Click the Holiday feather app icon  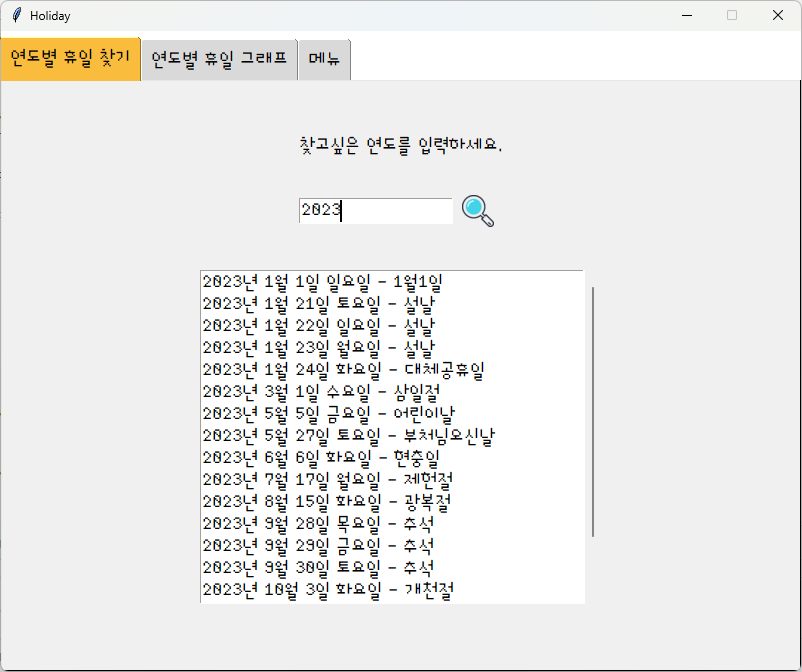(16, 15)
